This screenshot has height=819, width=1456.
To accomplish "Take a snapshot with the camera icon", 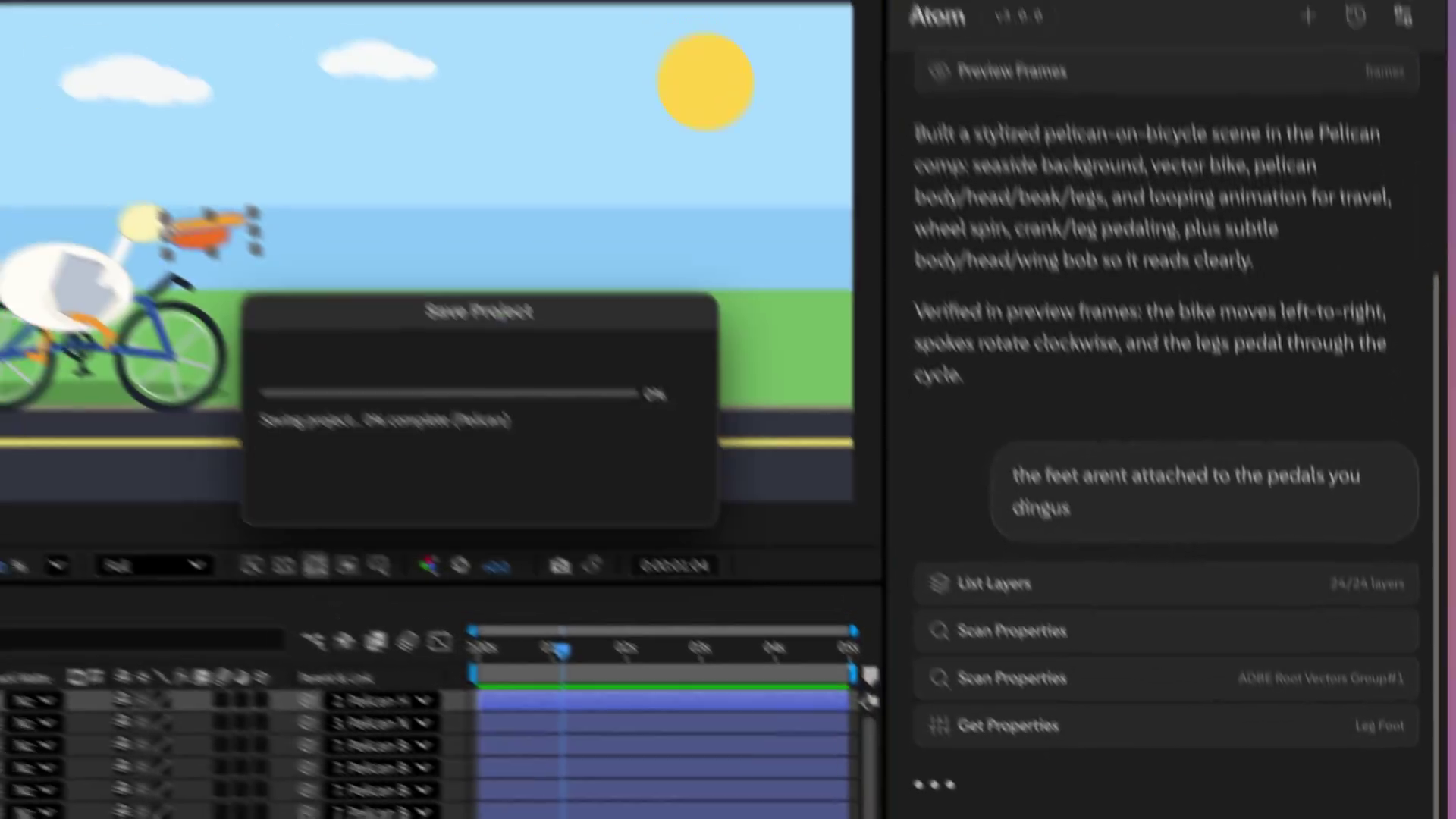I will tap(560, 566).
